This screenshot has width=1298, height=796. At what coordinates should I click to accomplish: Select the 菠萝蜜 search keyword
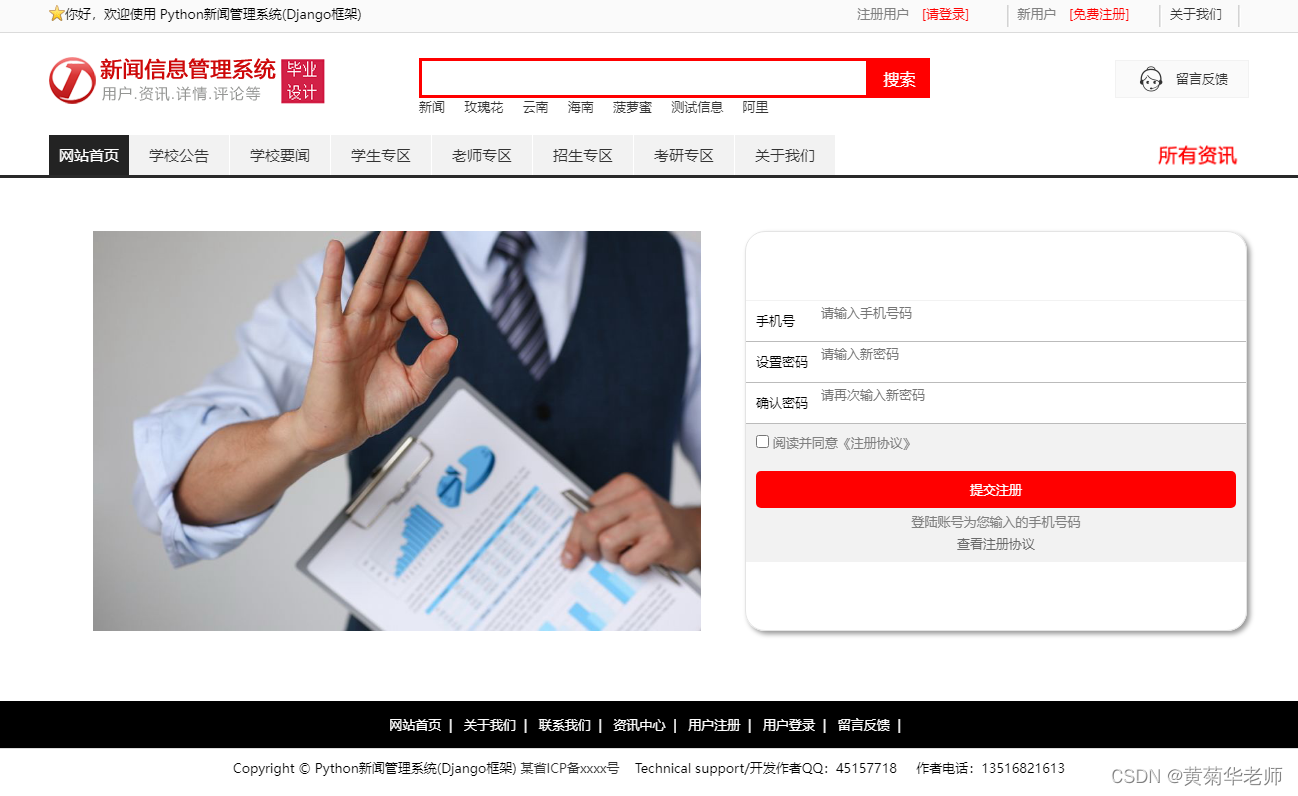point(632,107)
